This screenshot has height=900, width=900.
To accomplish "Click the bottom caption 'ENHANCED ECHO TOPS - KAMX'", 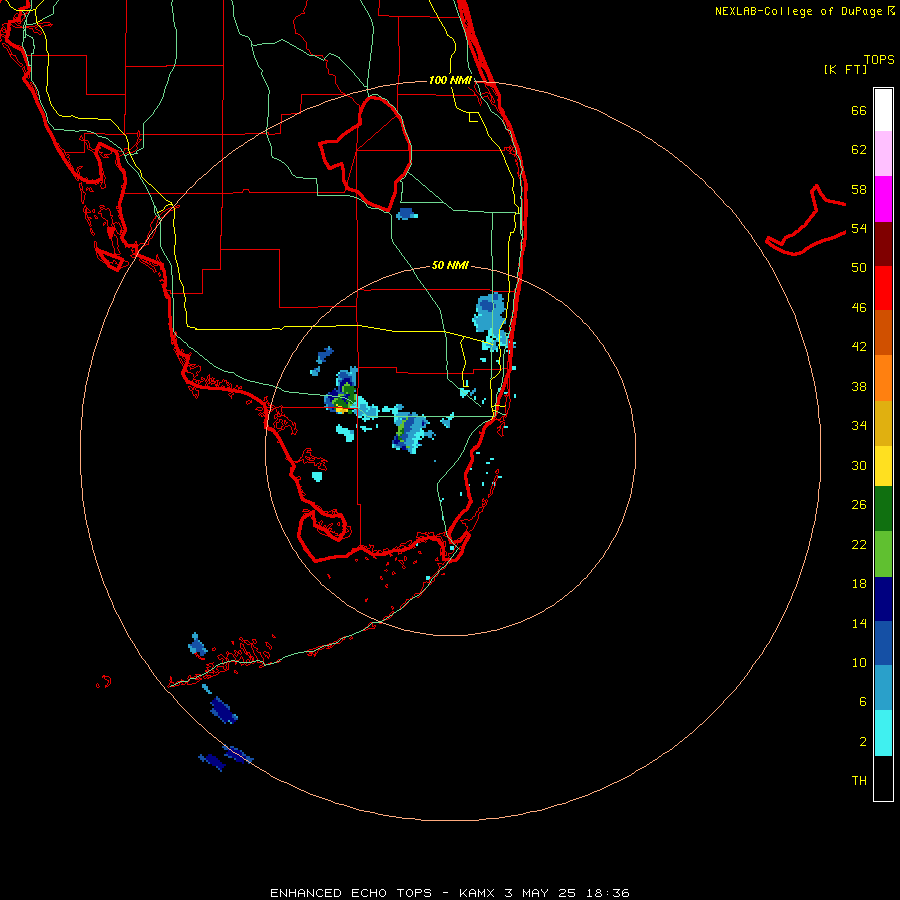I will tap(384, 893).
